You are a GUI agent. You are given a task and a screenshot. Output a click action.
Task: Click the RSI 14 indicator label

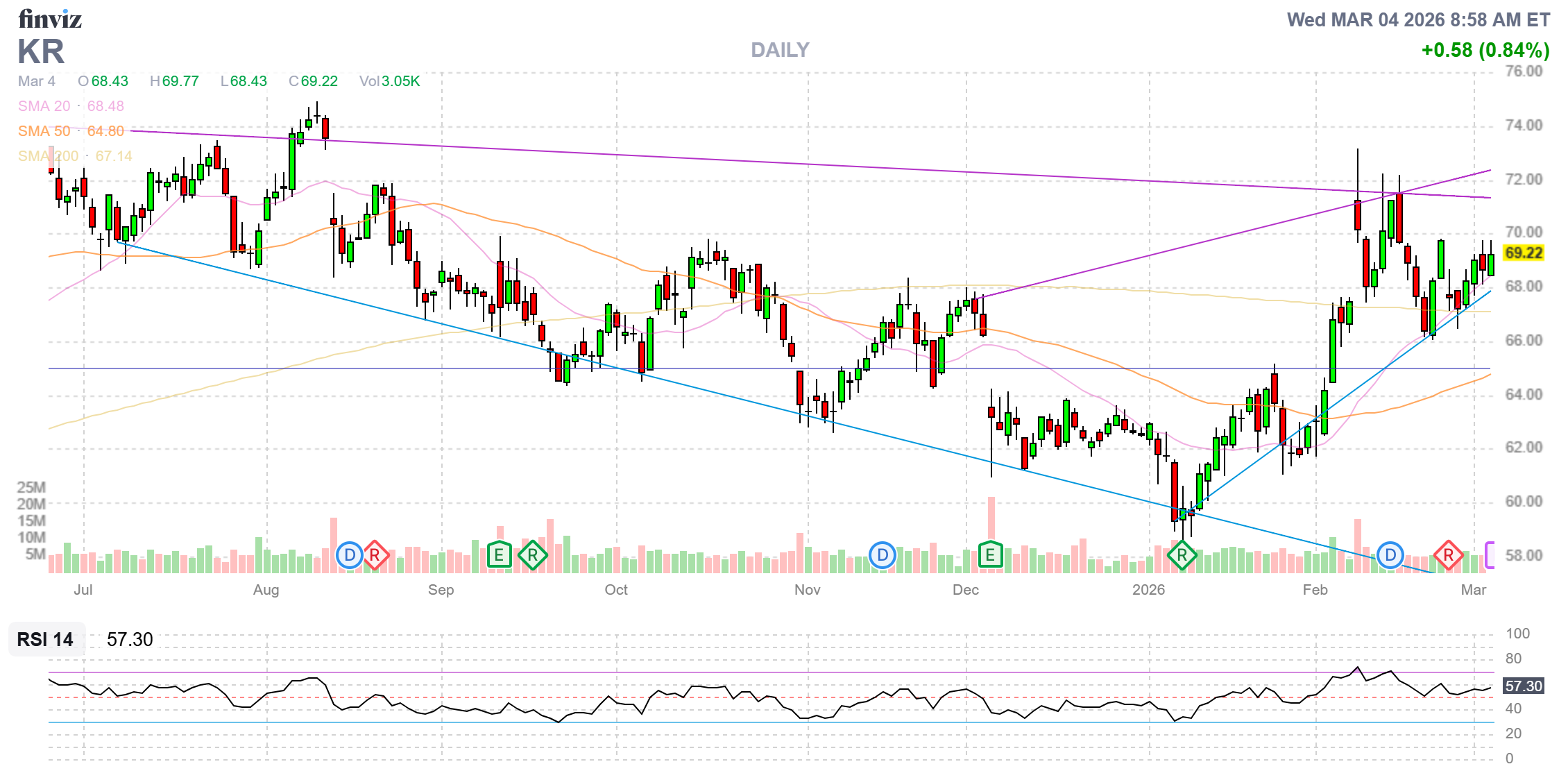[x=45, y=639]
